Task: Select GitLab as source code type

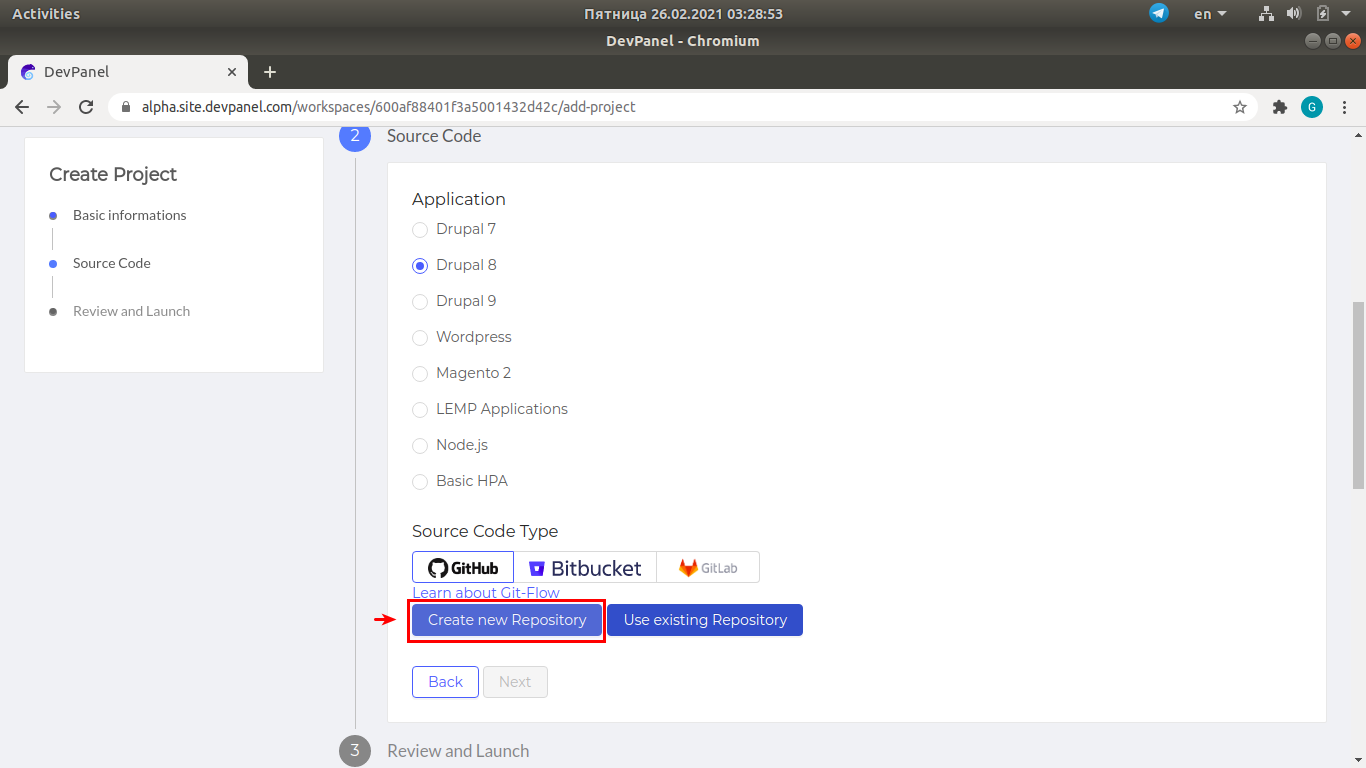Action: pos(708,566)
